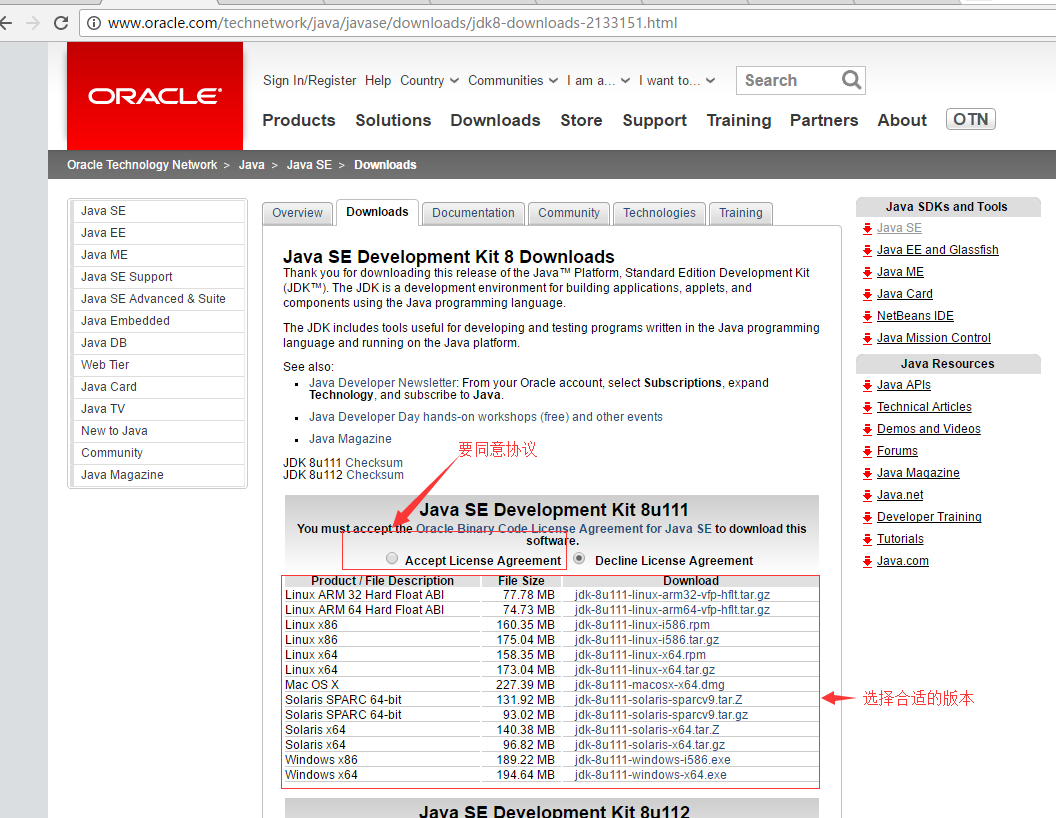Click download arrow icon beside NetBeans IDE
The width and height of the screenshot is (1056, 818).
[x=867, y=316]
